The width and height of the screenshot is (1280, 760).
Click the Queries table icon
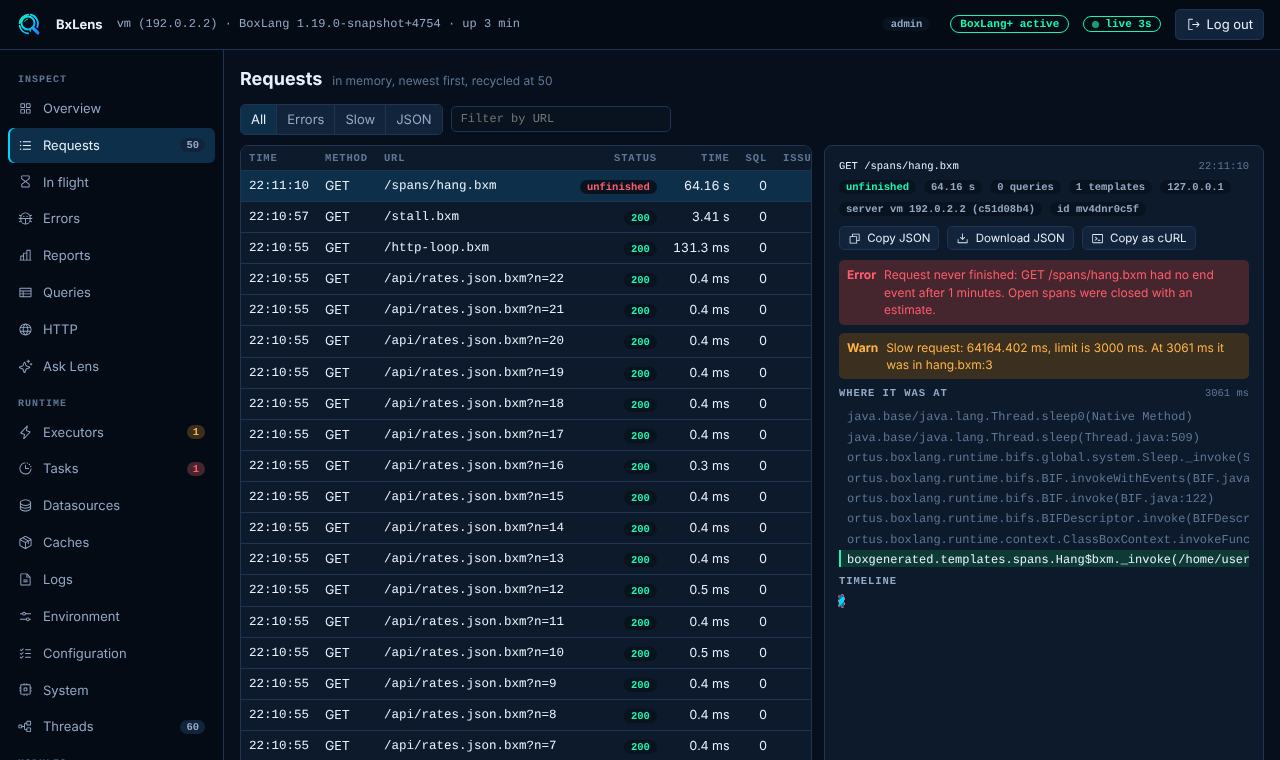(25, 292)
